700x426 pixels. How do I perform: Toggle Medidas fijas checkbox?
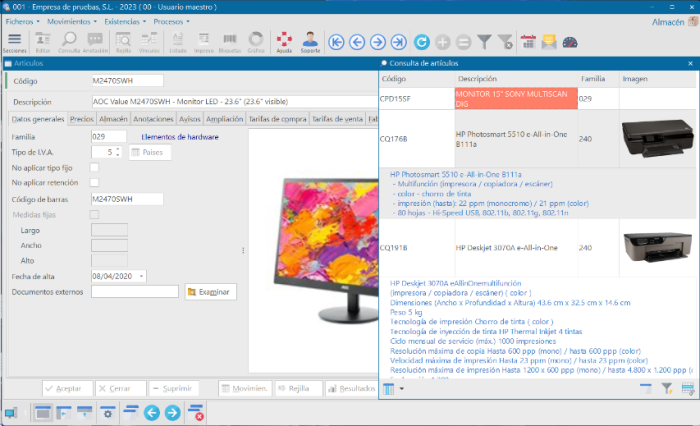[94, 214]
